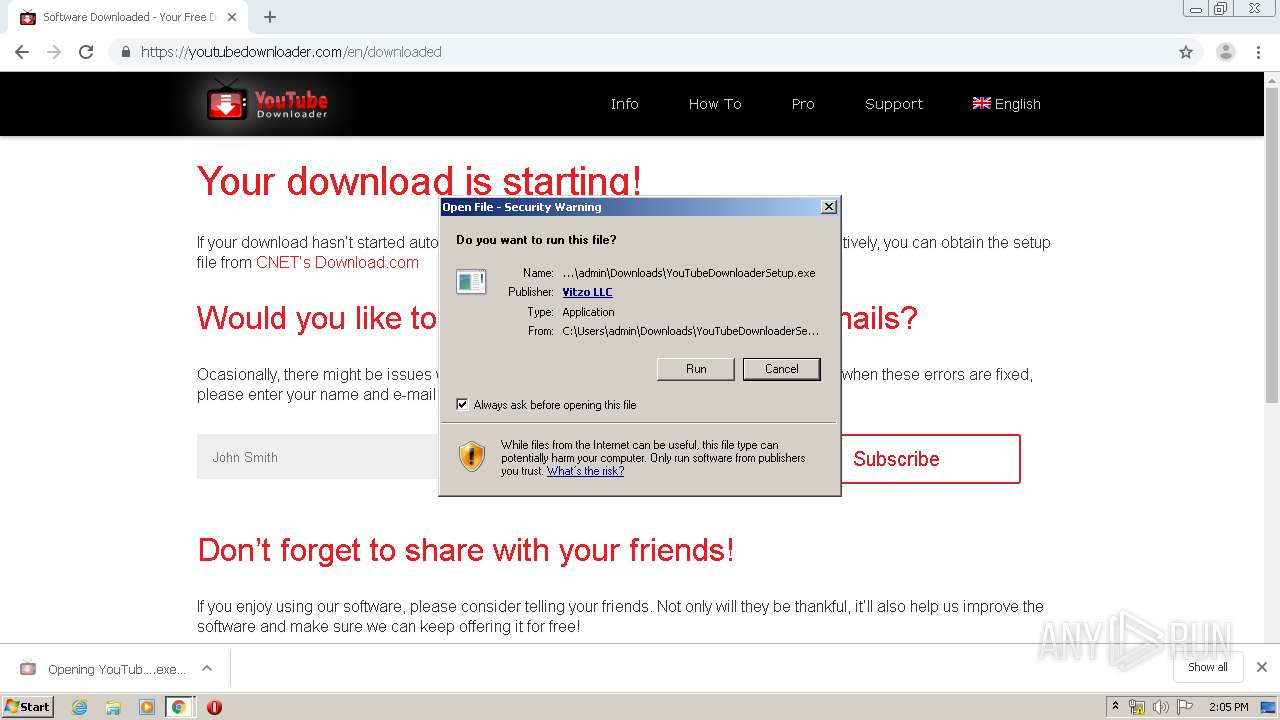Open Chrome three-dot menu
This screenshot has height=720, width=1280.
pyautogui.click(x=1259, y=52)
